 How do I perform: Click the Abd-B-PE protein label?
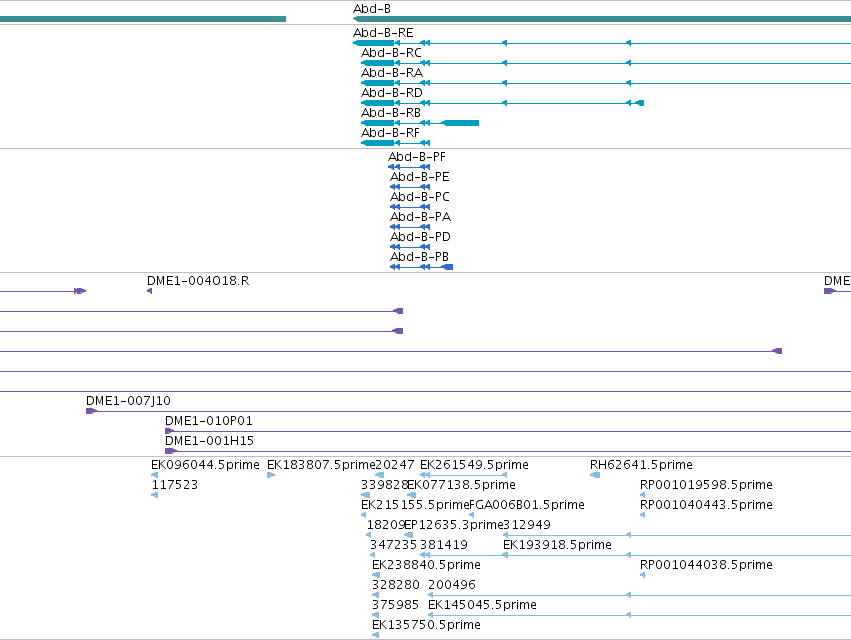pyautogui.click(x=420, y=177)
